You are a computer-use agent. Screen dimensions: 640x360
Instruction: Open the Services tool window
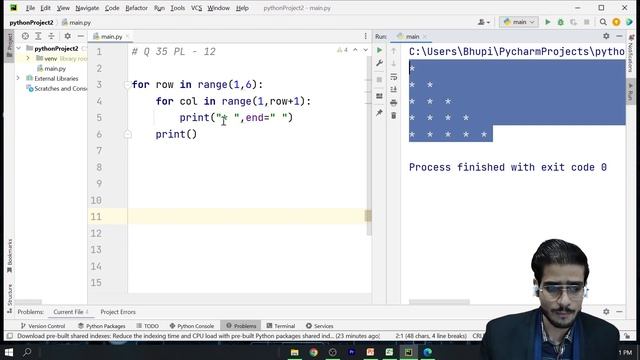click(320, 326)
